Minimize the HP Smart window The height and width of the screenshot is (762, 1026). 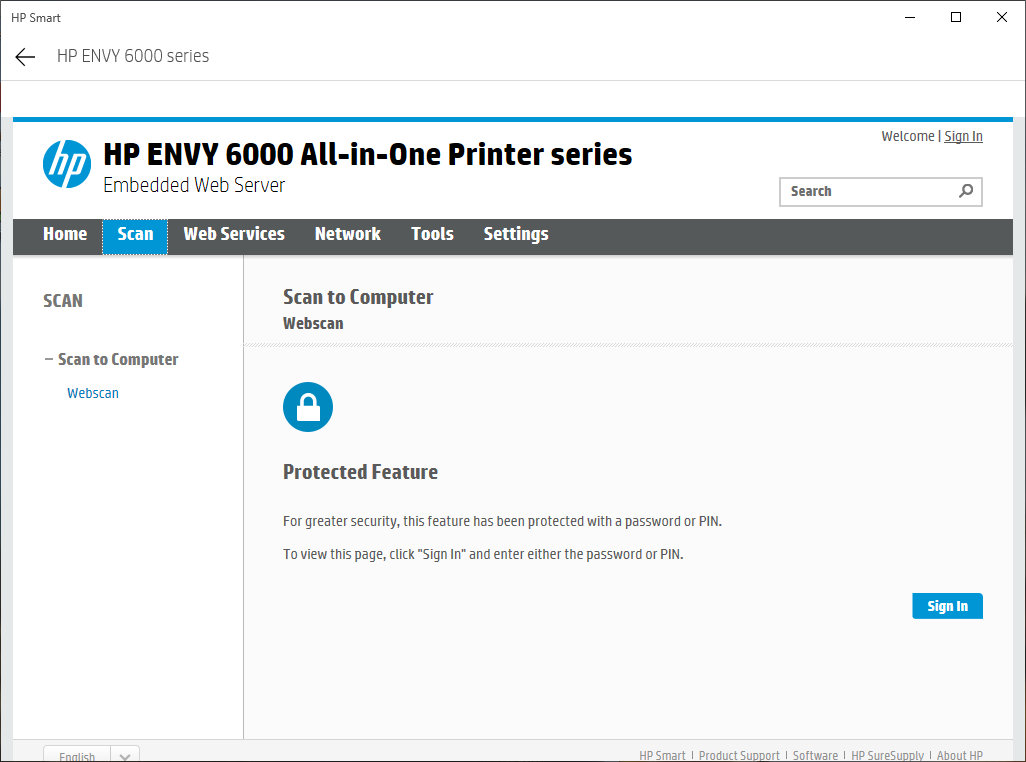pos(910,18)
